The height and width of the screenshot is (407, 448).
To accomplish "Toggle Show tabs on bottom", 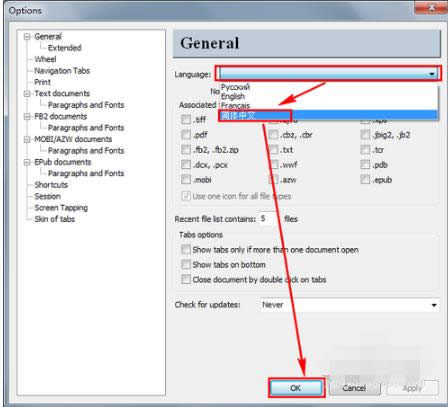I will (x=186, y=264).
